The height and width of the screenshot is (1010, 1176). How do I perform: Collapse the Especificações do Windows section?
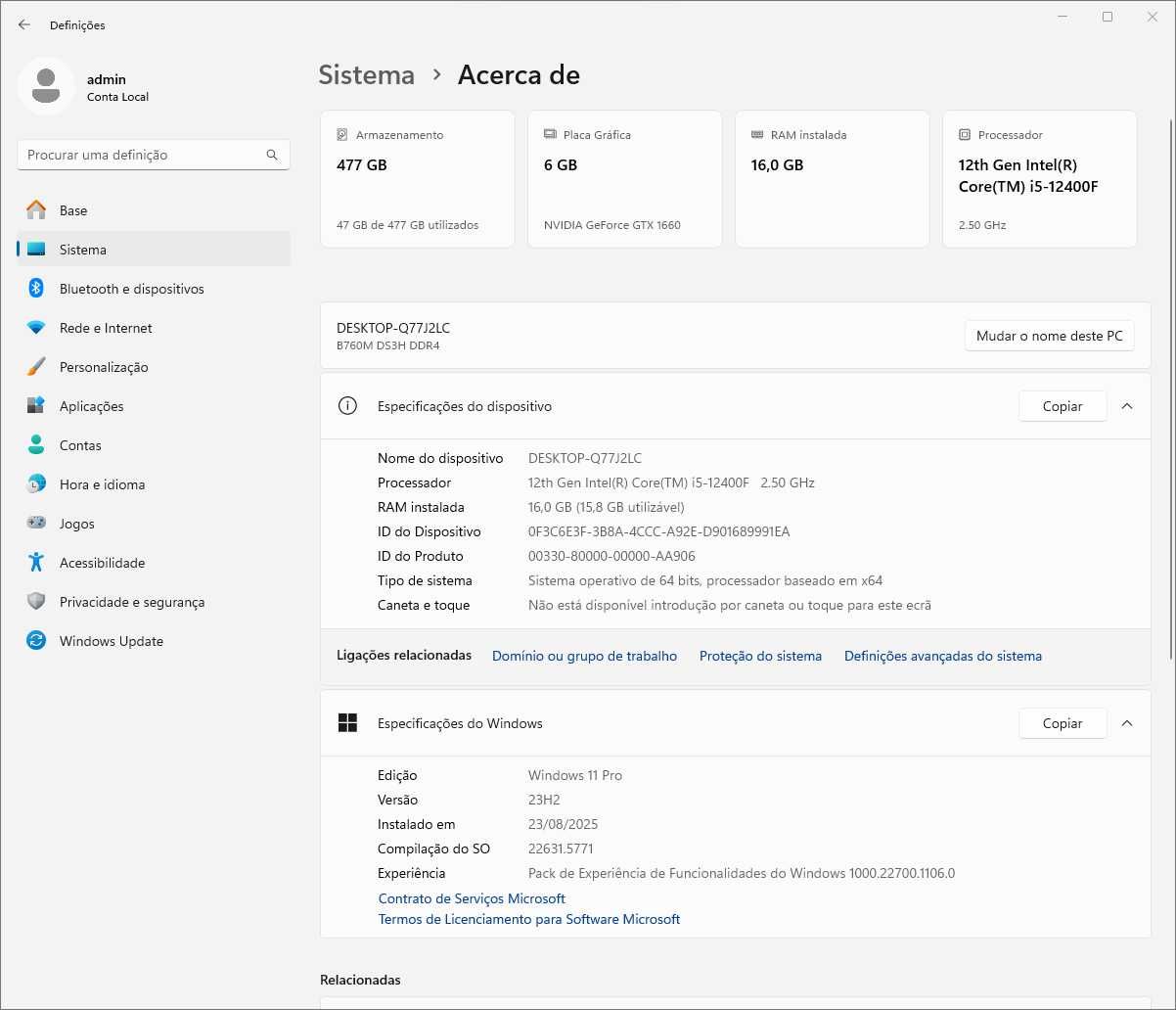tap(1127, 723)
